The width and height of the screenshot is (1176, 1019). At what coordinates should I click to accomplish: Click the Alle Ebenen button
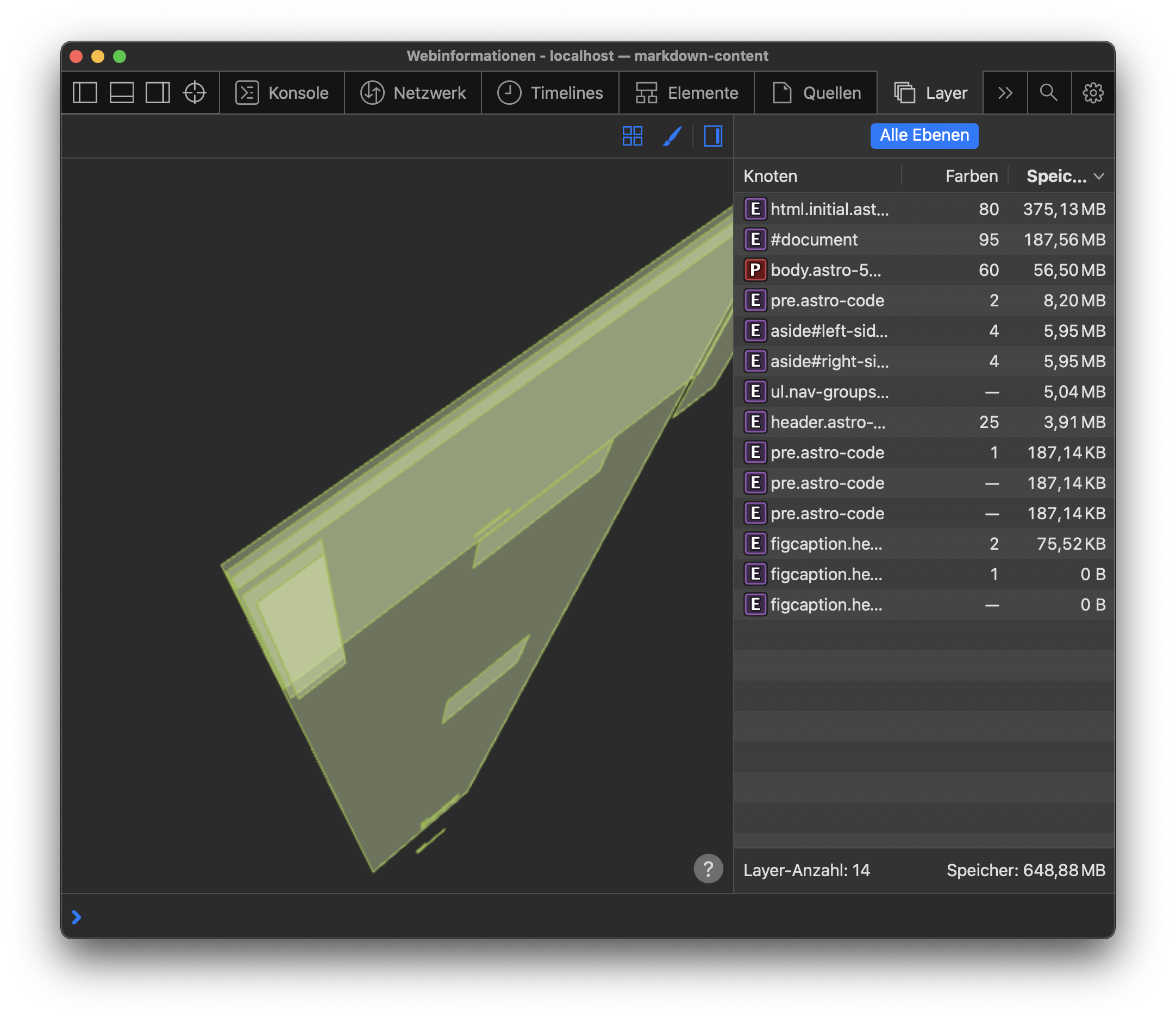[924, 135]
